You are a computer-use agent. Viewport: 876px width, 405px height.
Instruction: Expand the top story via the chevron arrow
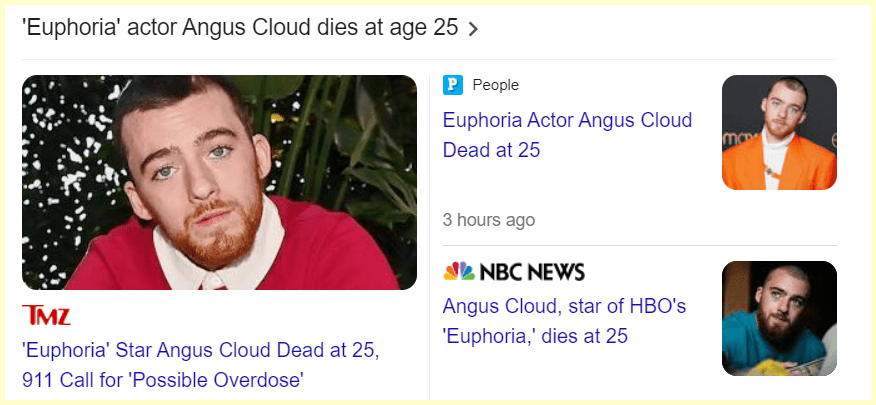[473, 29]
